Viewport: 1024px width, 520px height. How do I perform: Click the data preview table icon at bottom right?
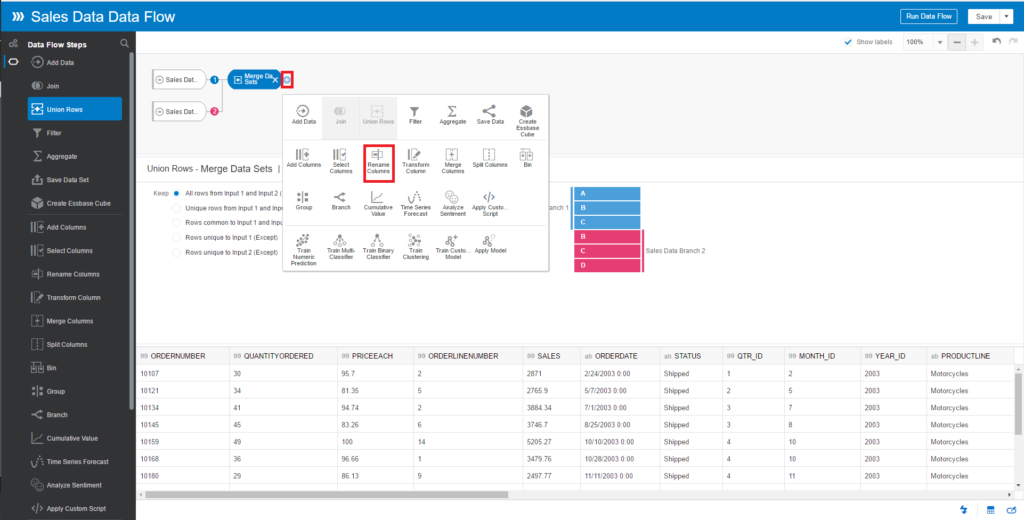pos(990,510)
